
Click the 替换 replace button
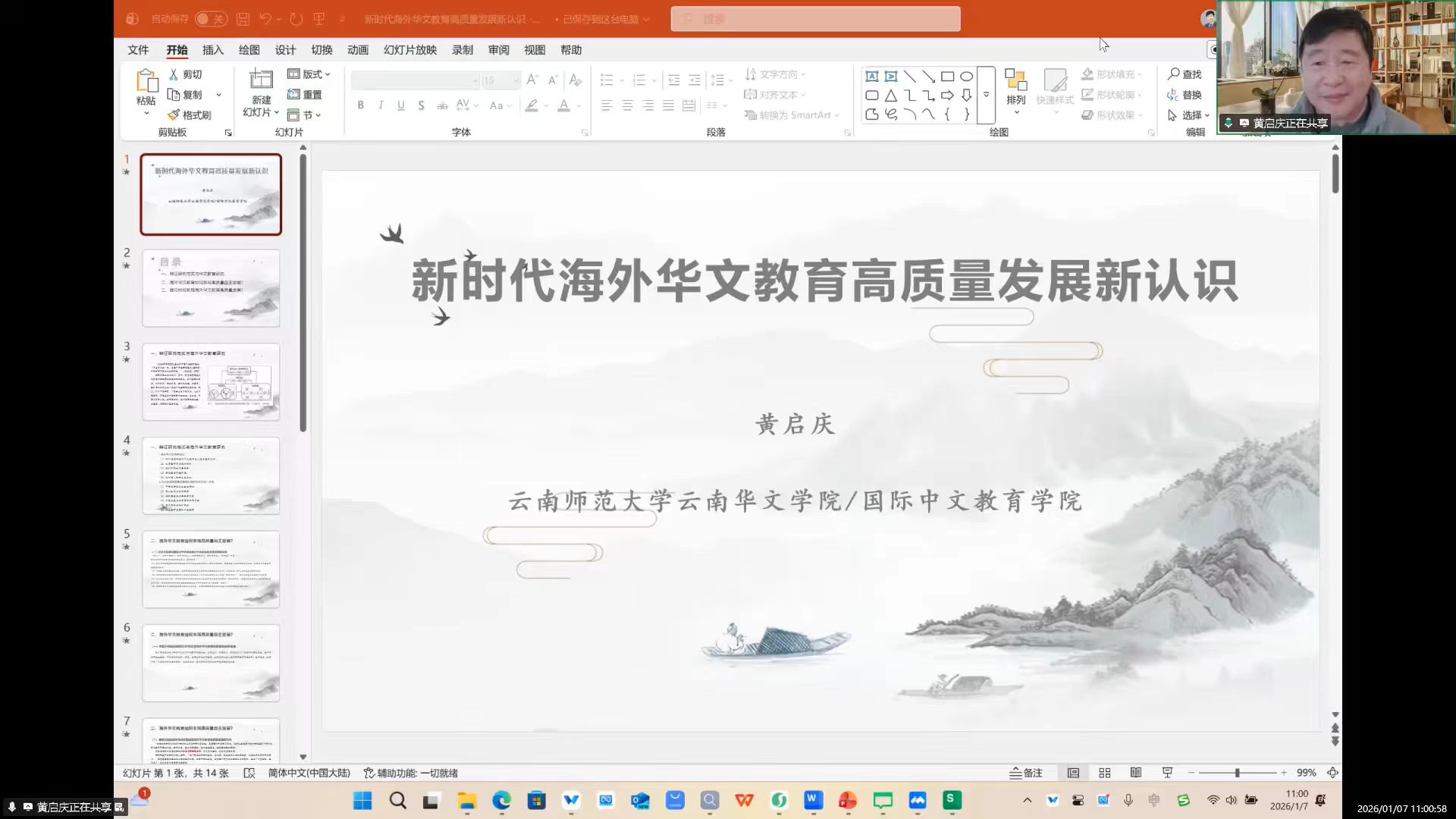click(x=1185, y=95)
